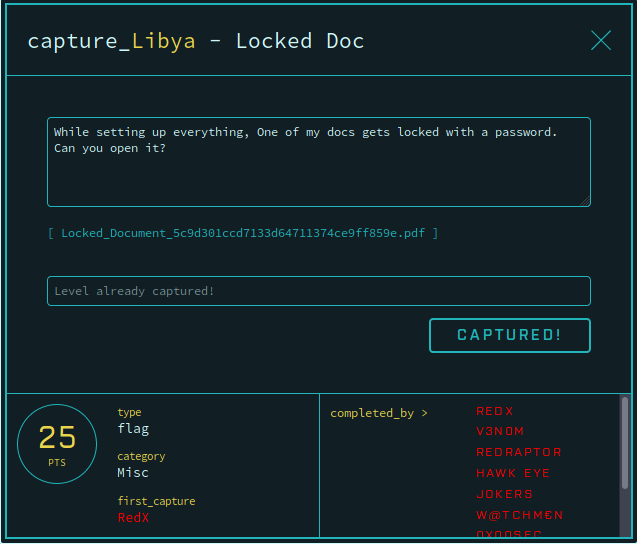Click the 25 PTS points circle

(57, 444)
